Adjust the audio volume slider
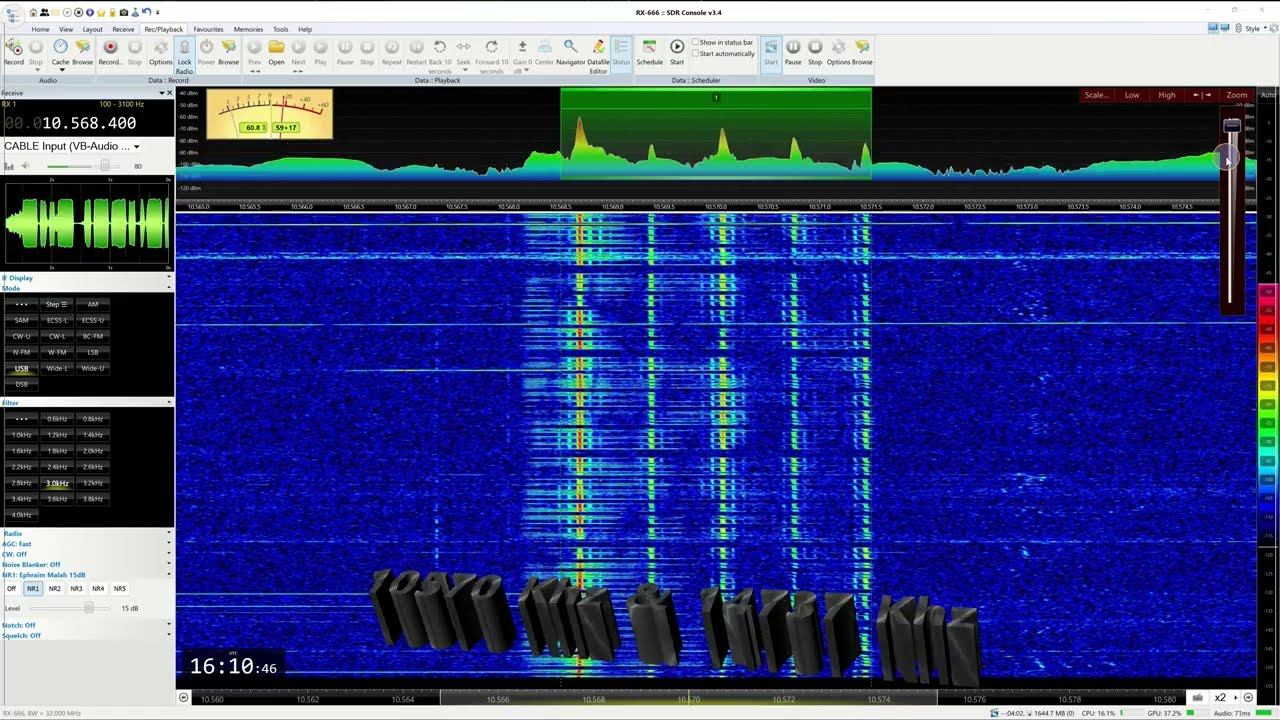Viewport: 1280px width, 720px height. tap(104, 166)
